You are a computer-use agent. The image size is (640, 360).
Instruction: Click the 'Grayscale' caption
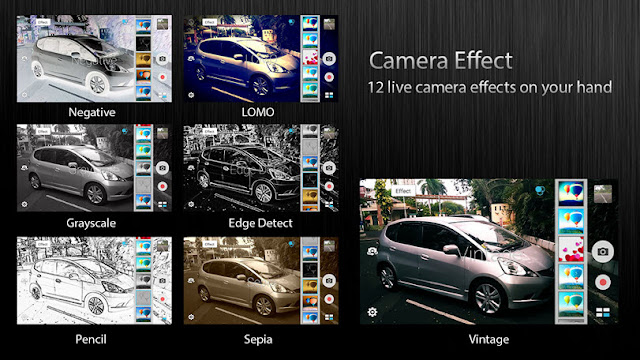(91, 223)
